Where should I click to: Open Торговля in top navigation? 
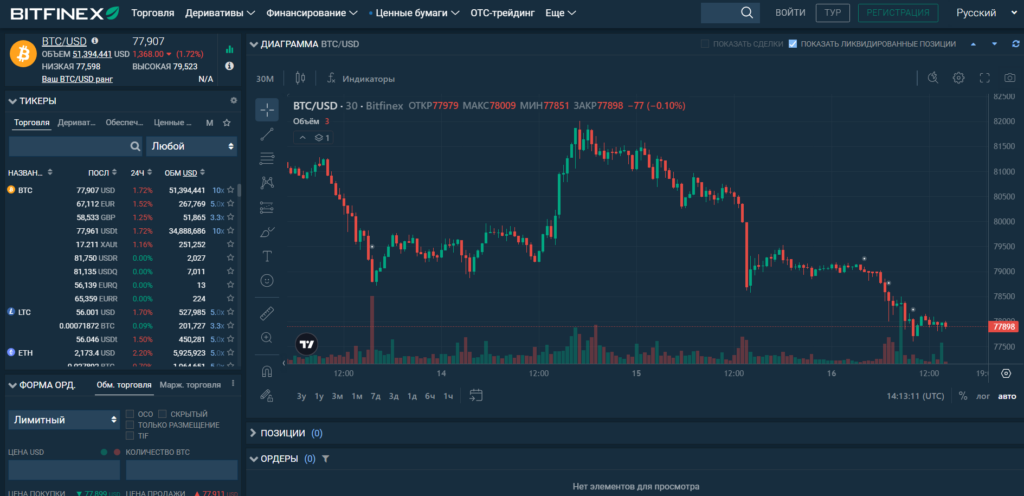[x=153, y=13]
